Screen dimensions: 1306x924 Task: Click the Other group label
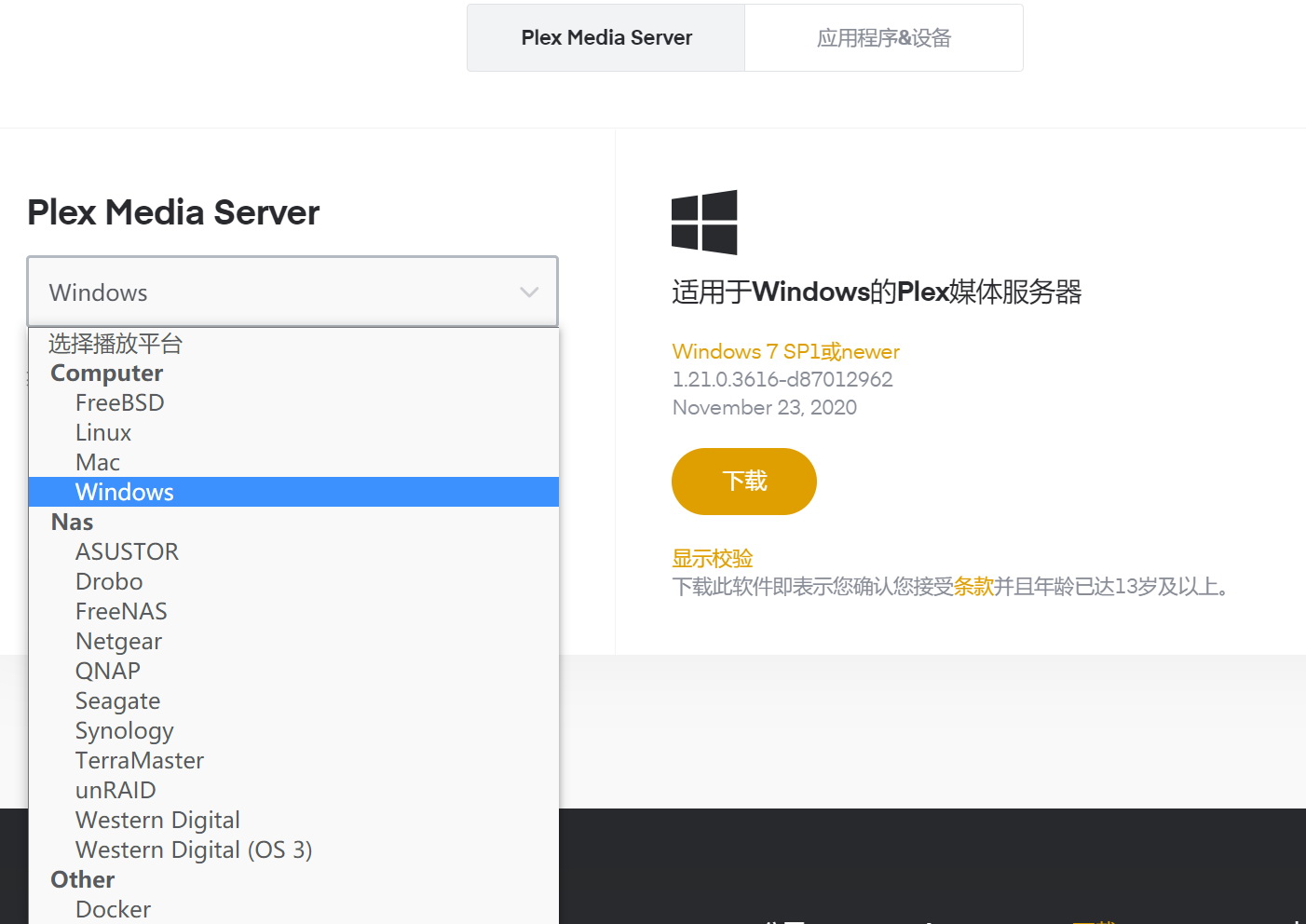tap(83, 879)
